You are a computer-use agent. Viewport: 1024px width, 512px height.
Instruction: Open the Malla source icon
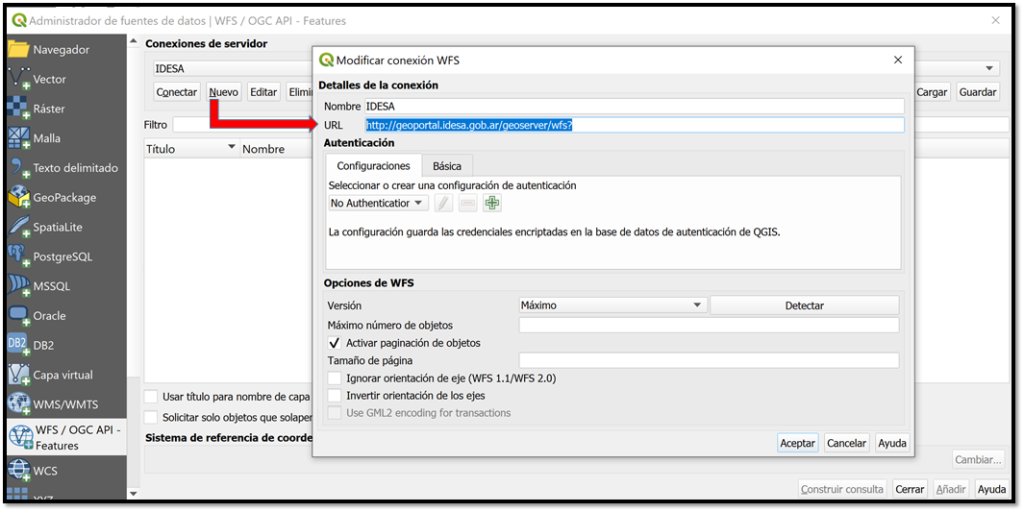(x=19, y=138)
